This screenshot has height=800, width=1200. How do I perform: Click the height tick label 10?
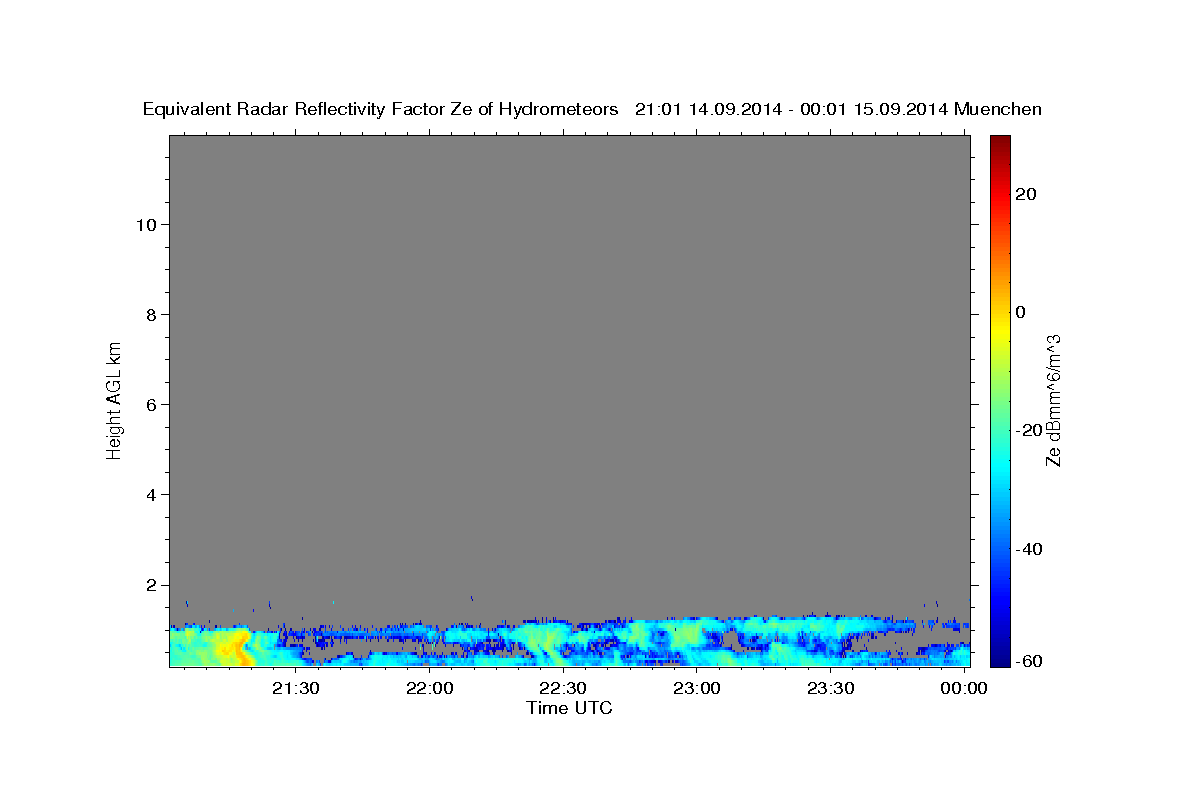pyautogui.click(x=146, y=224)
